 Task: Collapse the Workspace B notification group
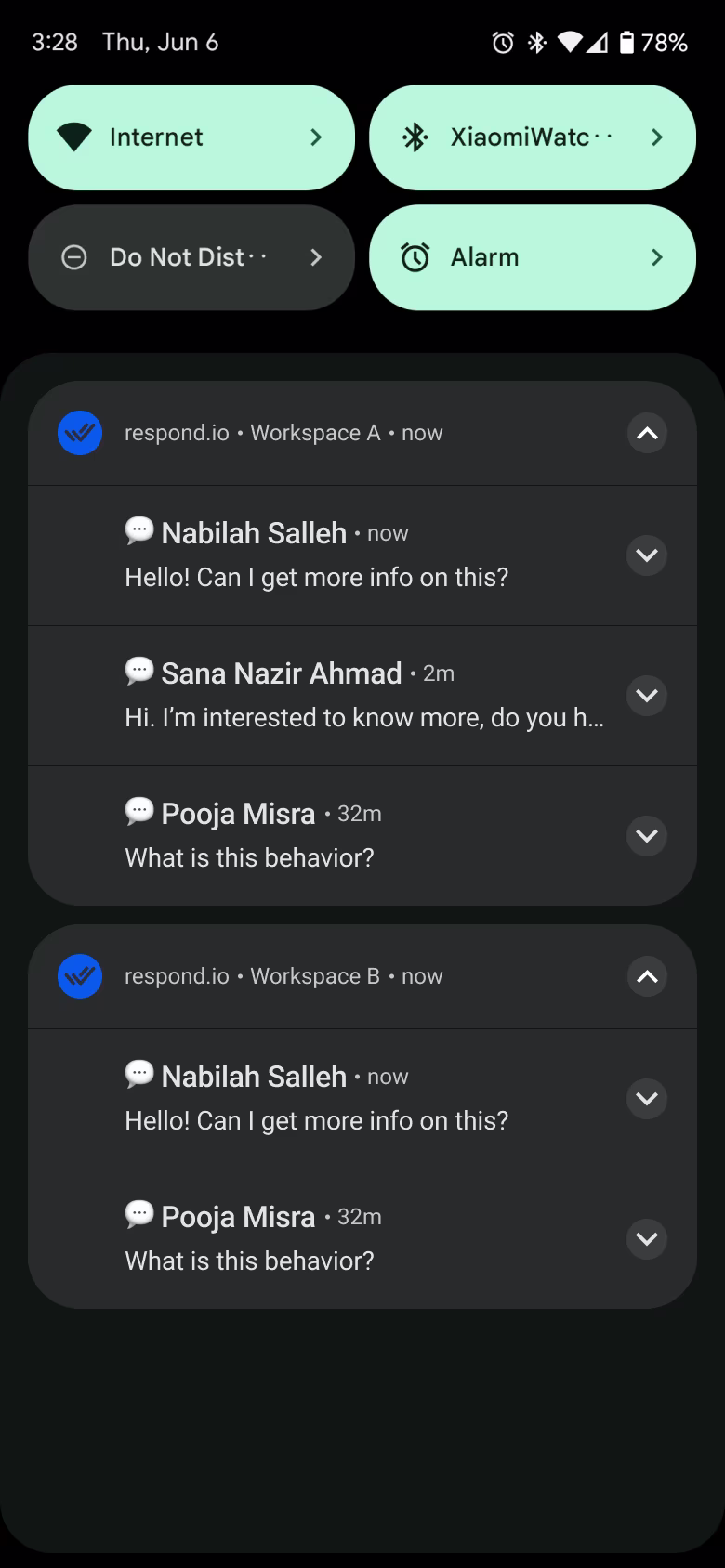pyautogui.click(x=647, y=976)
